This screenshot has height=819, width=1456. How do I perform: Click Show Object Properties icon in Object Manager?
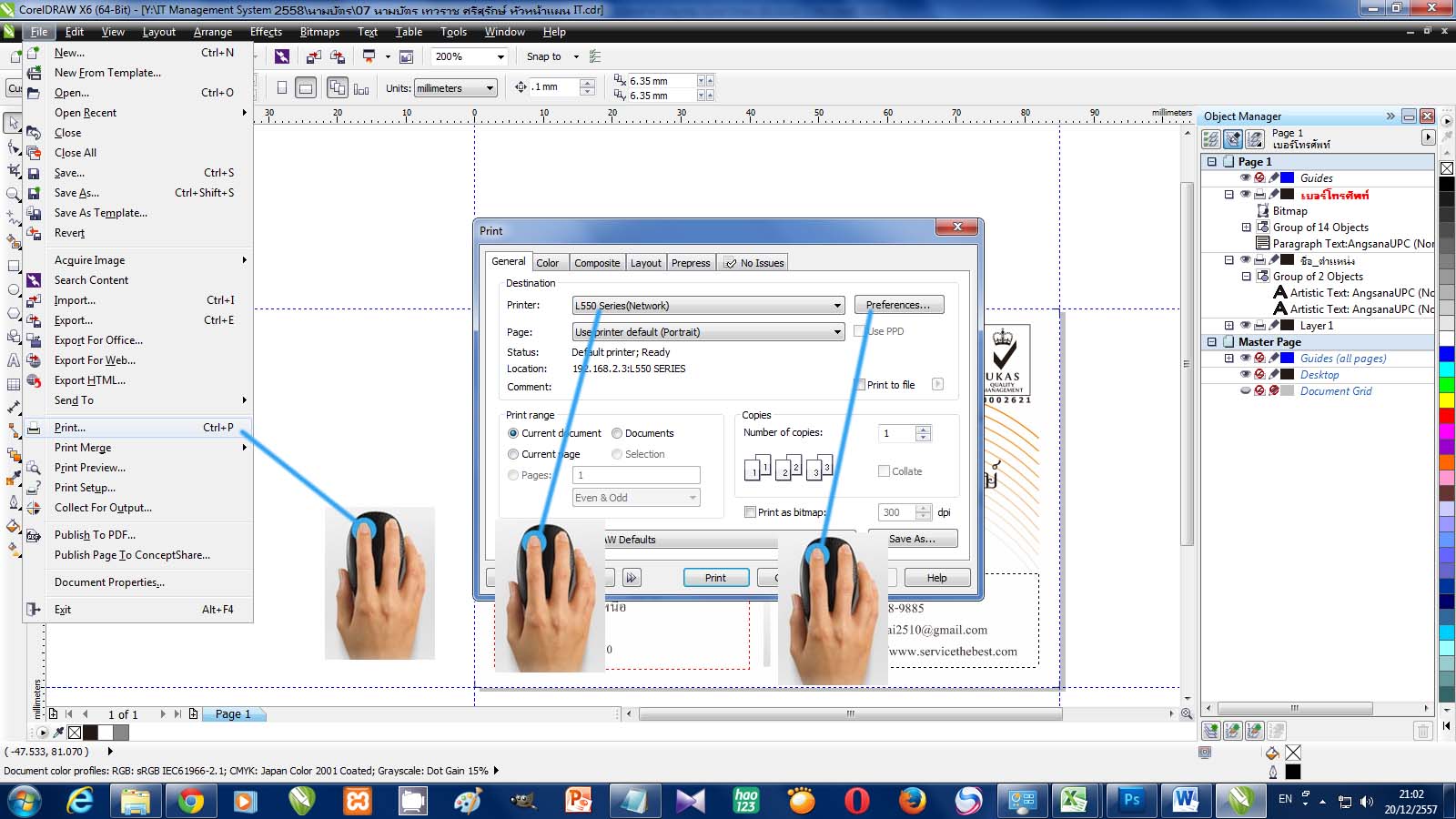[1211, 139]
